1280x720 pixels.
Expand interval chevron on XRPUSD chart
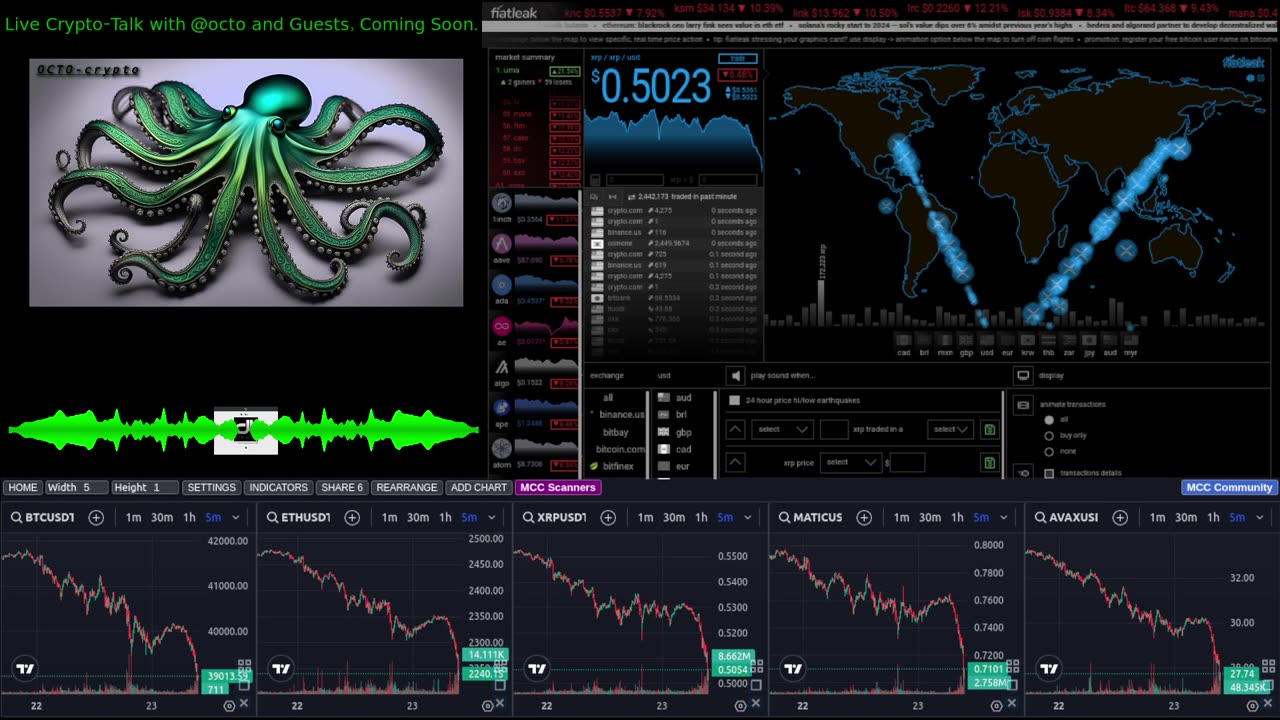pos(748,517)
